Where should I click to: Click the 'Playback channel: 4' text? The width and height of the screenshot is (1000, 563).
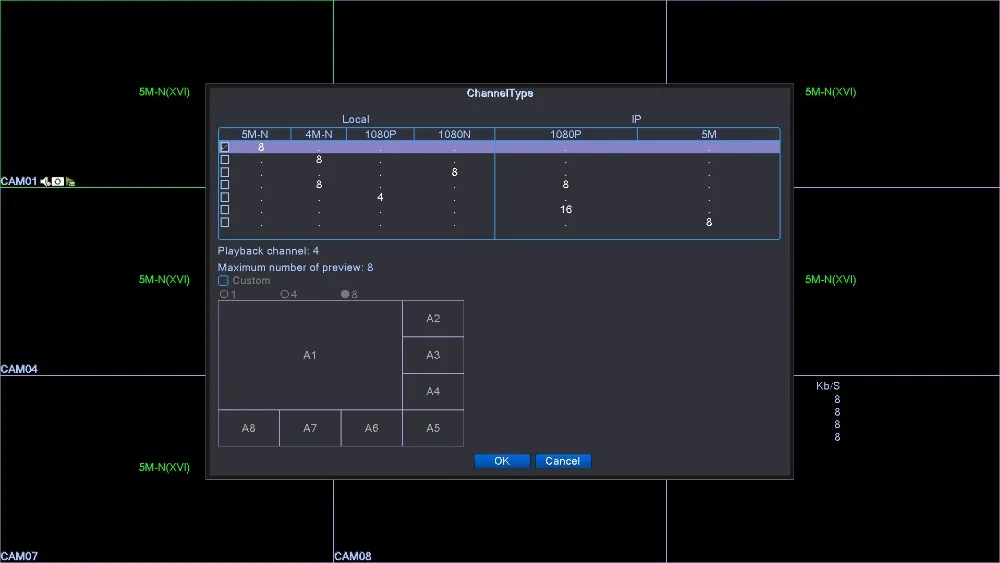(268, 251)
